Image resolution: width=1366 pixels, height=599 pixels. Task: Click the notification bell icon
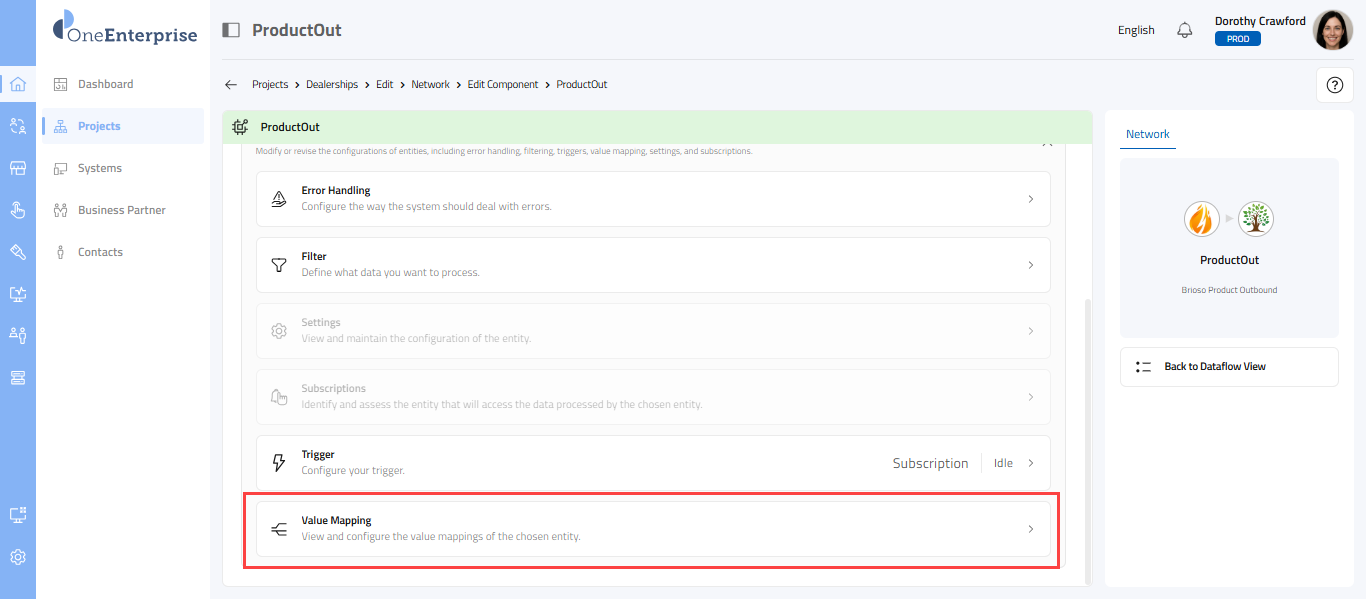click(x=1185, y=30)
